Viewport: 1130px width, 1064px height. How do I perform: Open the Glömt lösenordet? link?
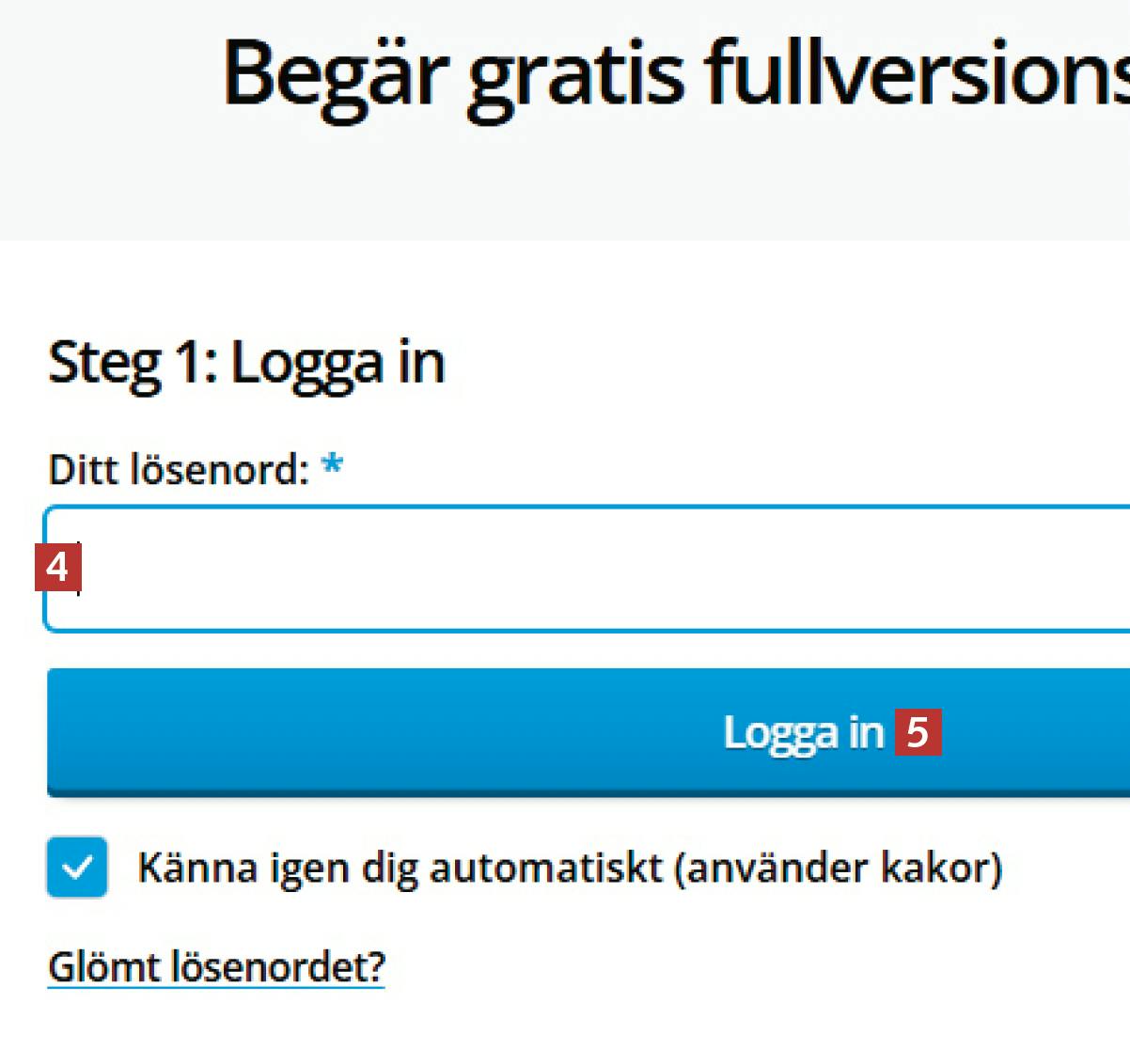[216, 966]
